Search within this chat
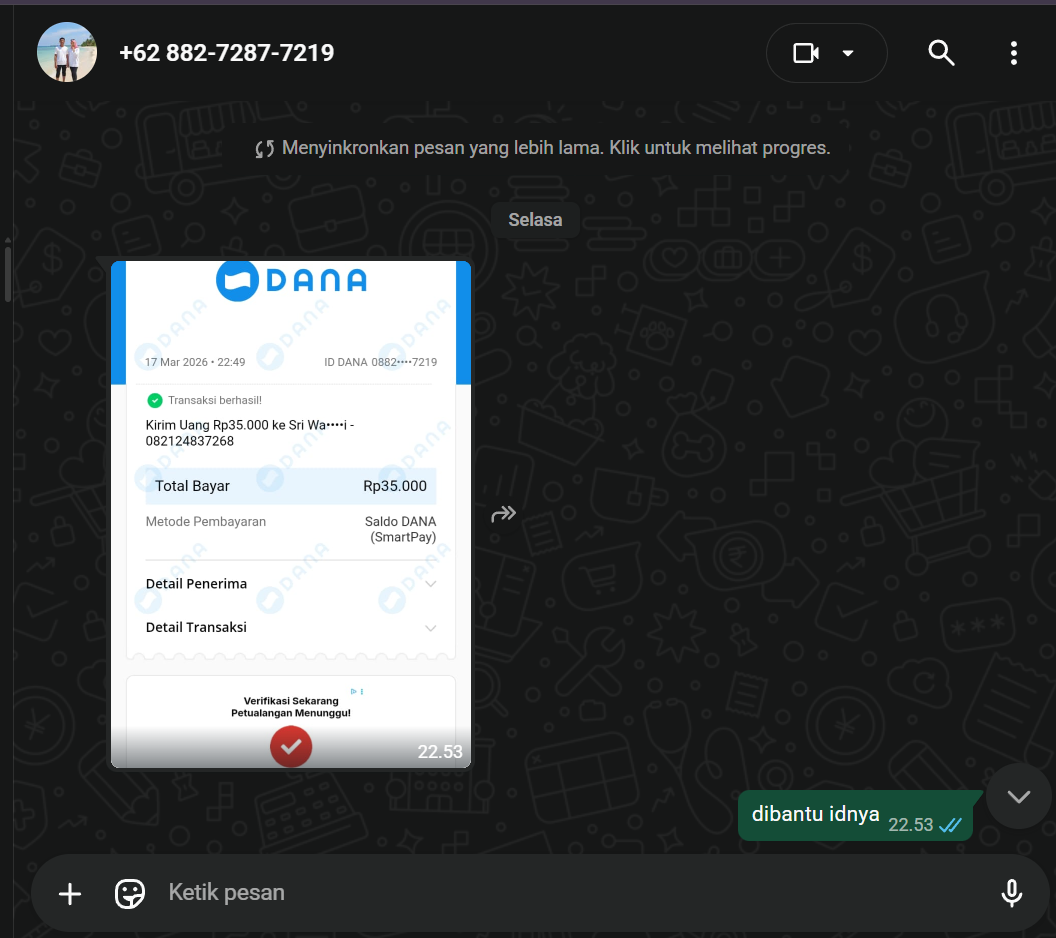Image resolution: width=1056 pixels, height=938 pixels. [941, 53]
